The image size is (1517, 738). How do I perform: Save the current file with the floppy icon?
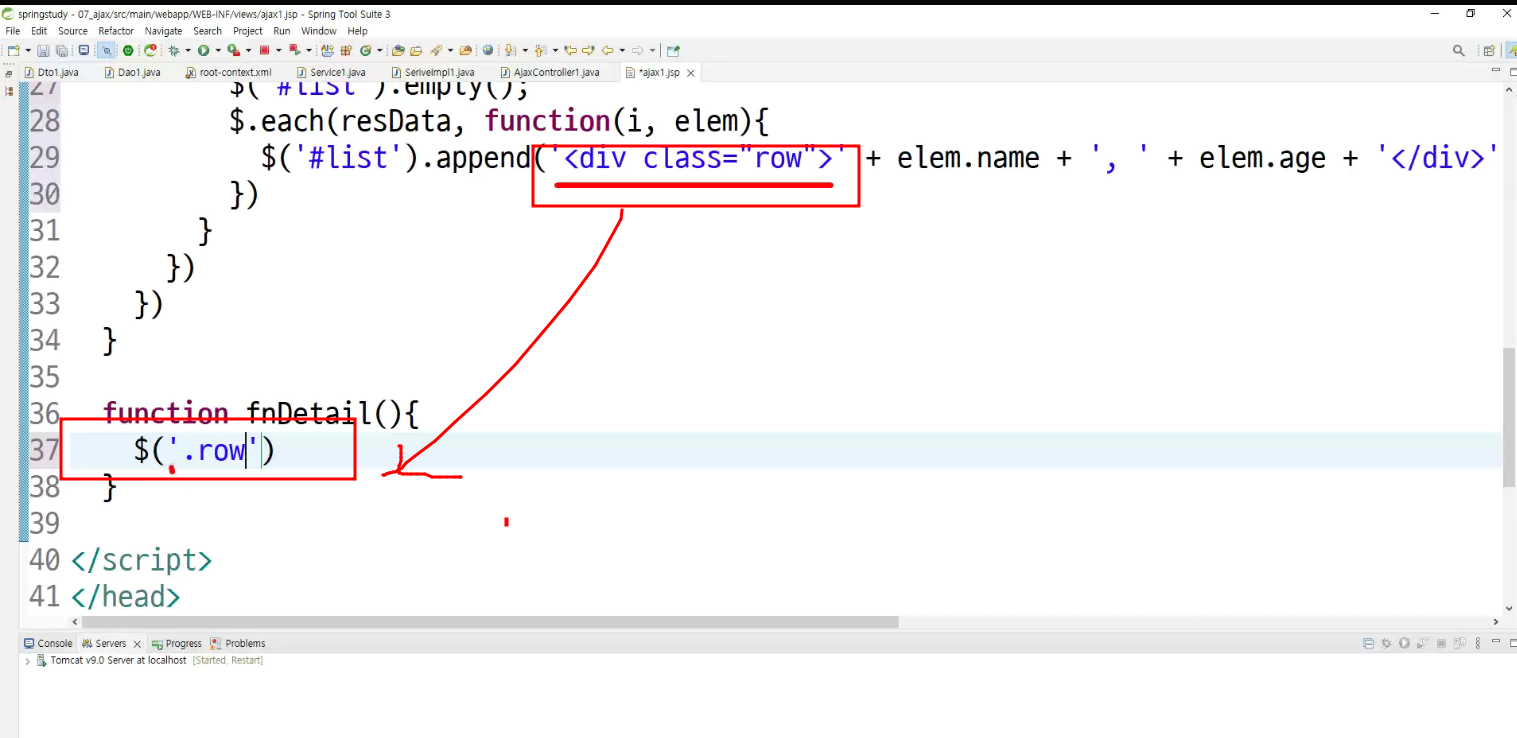coord(43,50)
